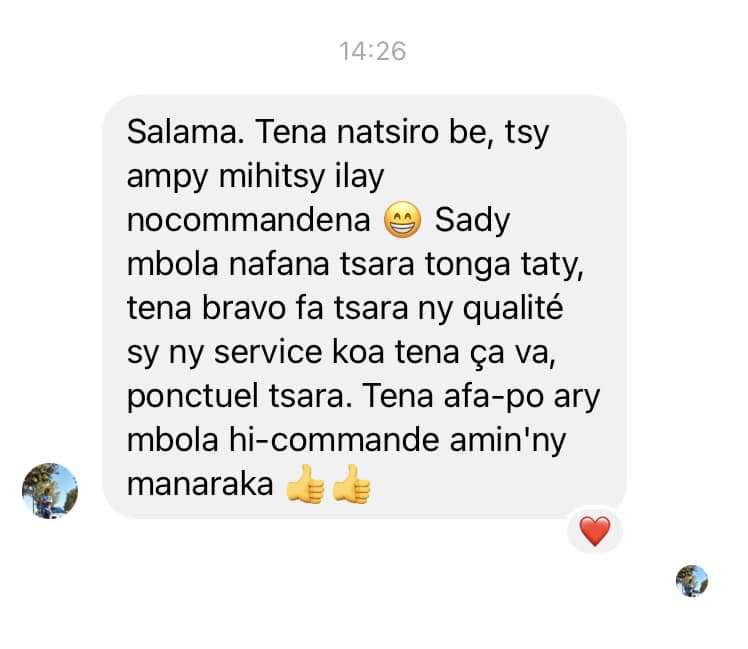Click the word "natsiro" on the first line
This screenshot has height=649, width=748.
point(387,132)
